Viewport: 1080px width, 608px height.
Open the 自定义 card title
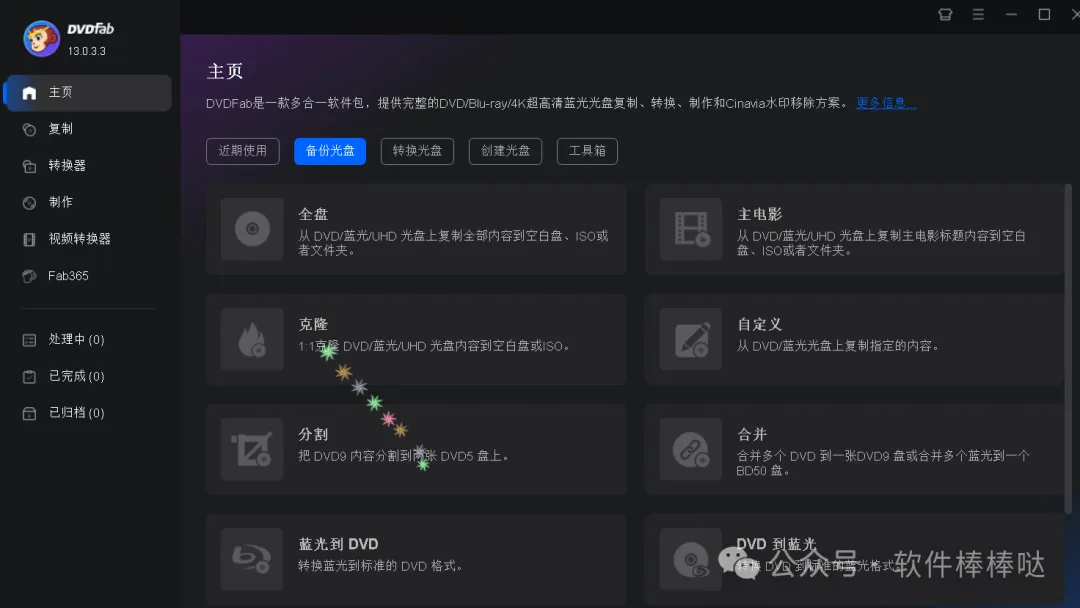click(x=760, y=324)
